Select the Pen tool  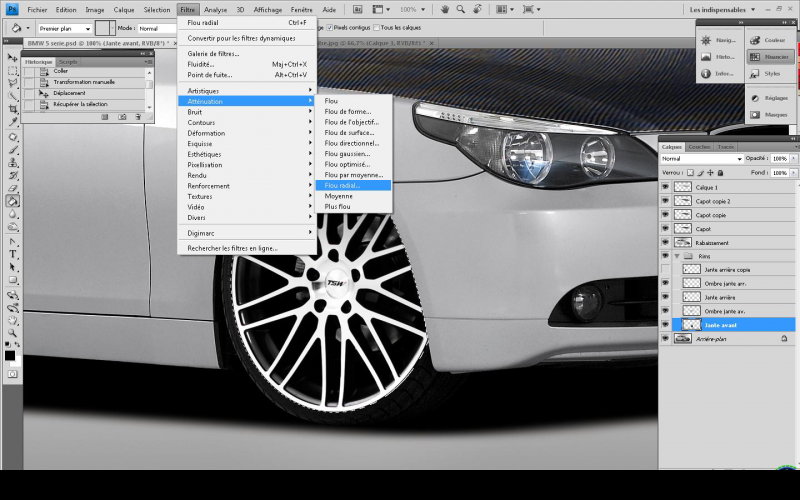click(x=13, y=242)
